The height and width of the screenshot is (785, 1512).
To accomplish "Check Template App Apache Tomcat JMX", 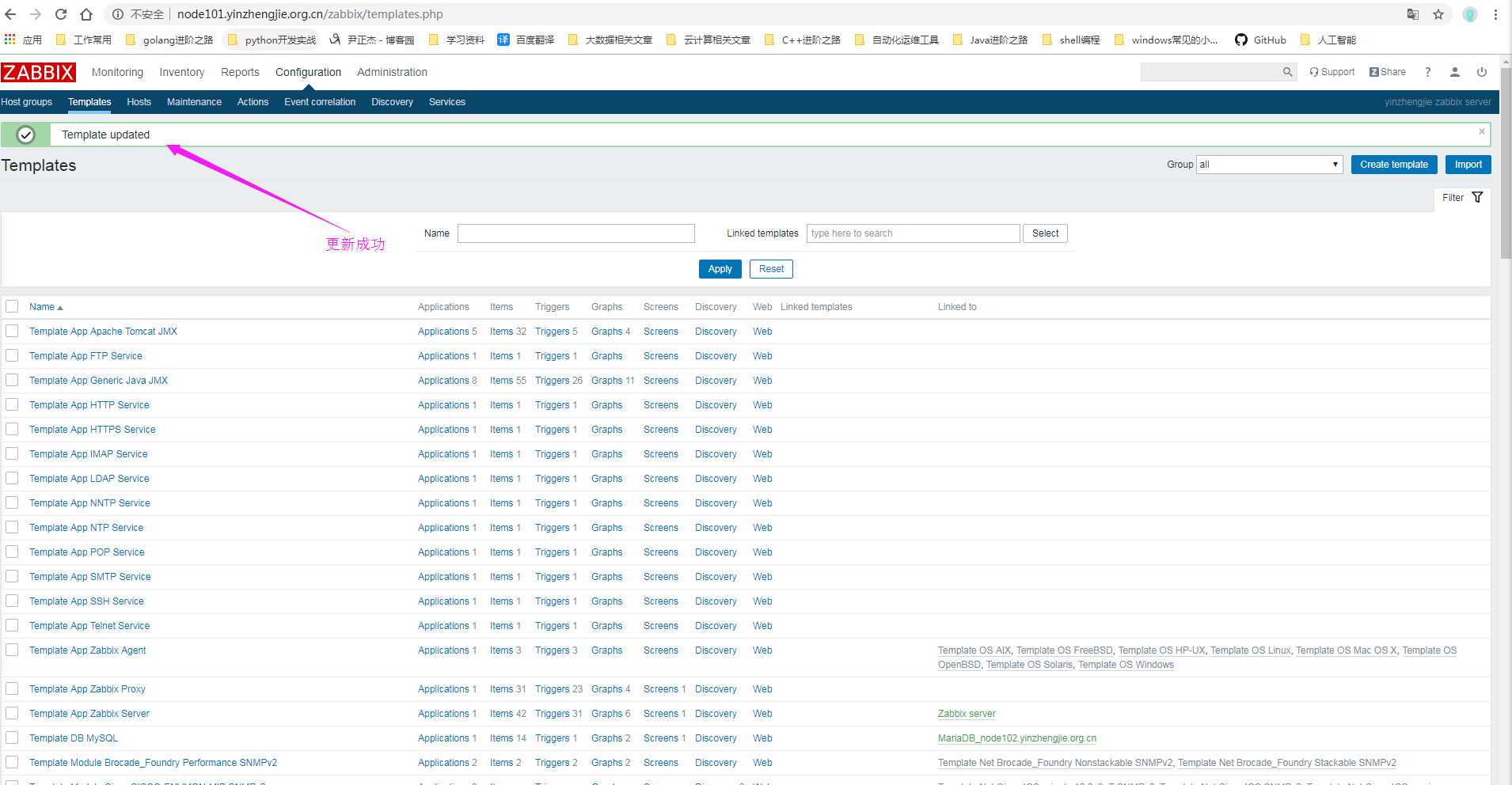I will [x=12, y=331].
